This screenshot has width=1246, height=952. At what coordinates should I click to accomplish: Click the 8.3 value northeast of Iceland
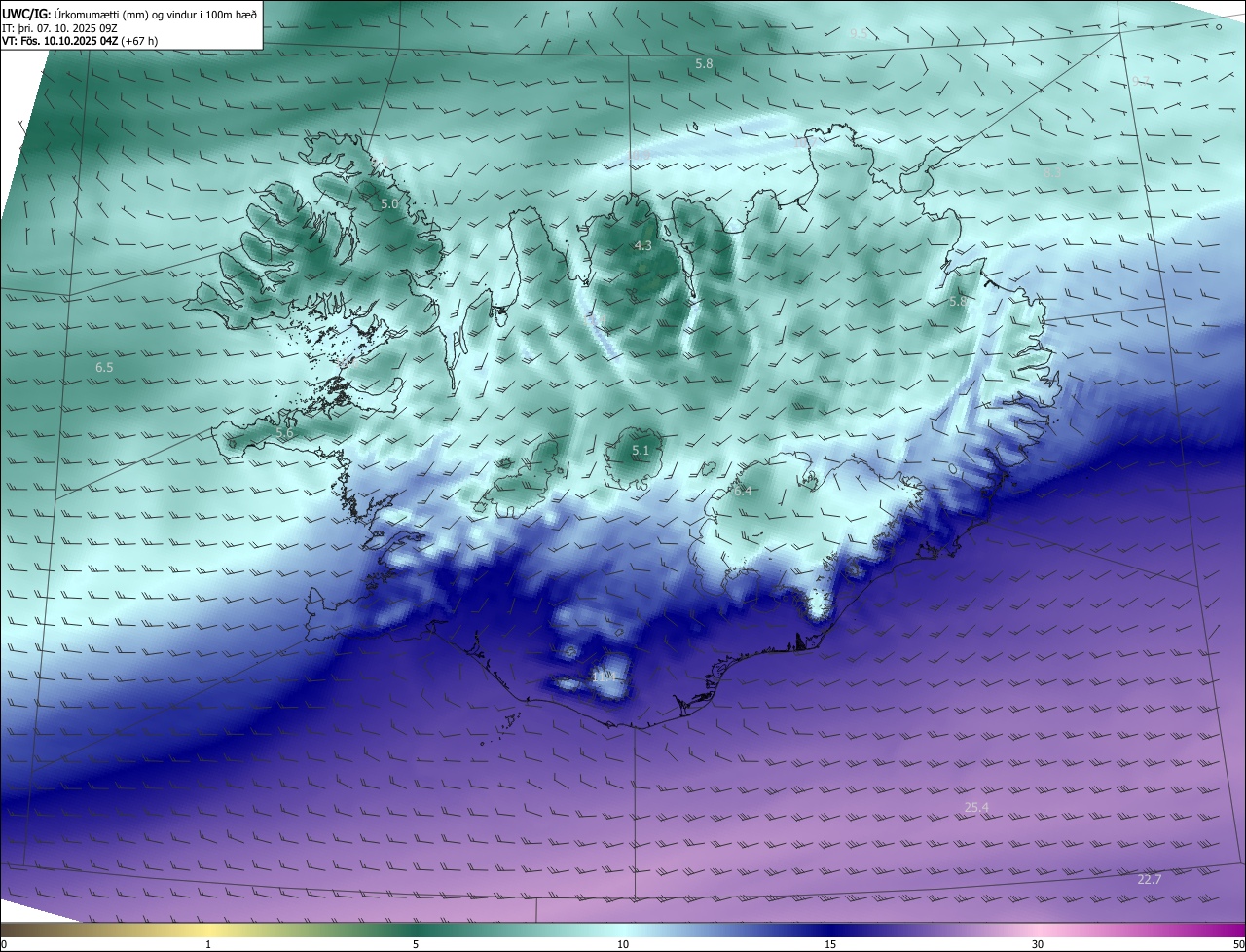coord(1052,173)
